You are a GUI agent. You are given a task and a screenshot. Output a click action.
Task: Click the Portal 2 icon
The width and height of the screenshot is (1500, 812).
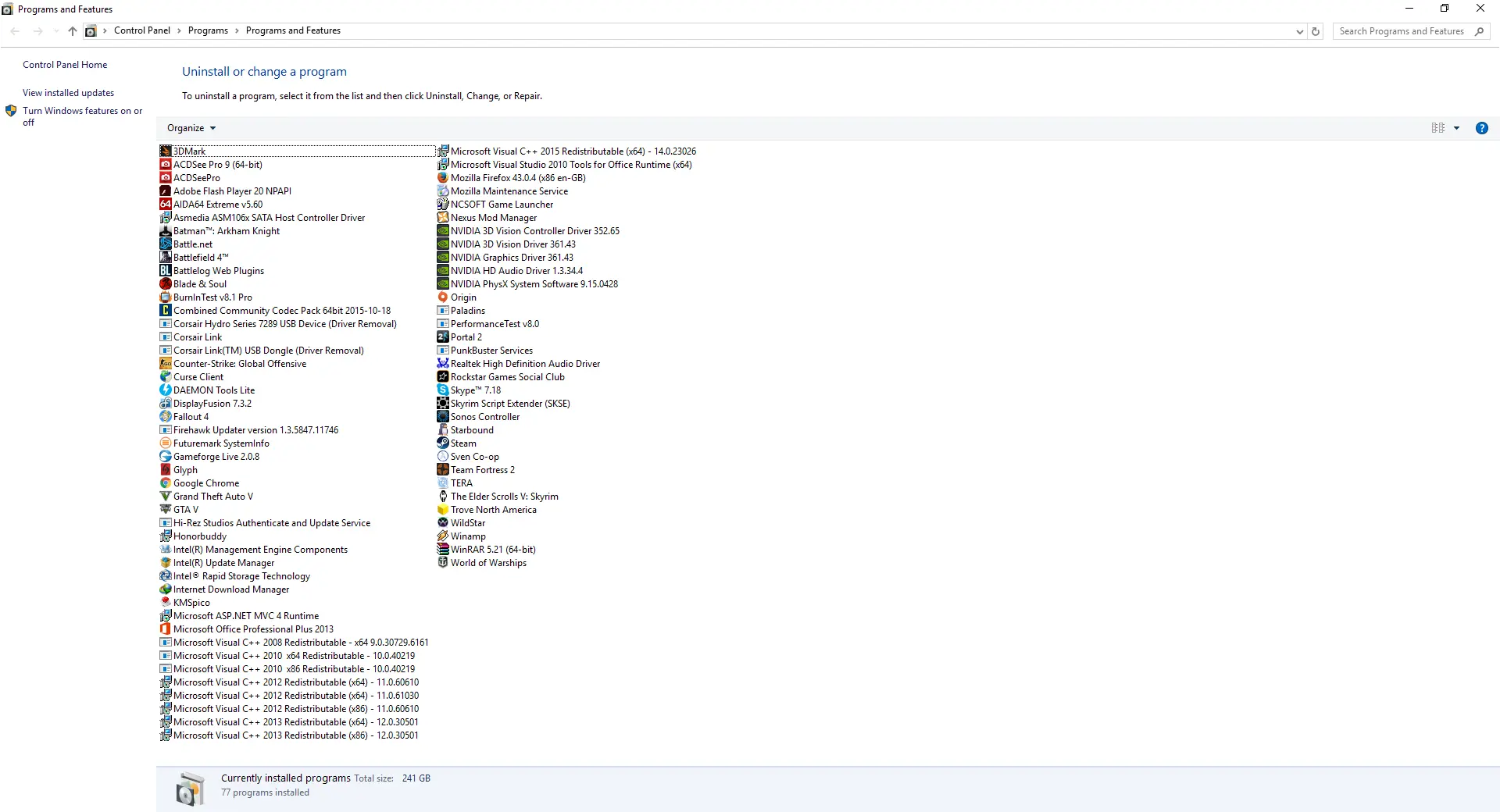[x=443, y=337]
